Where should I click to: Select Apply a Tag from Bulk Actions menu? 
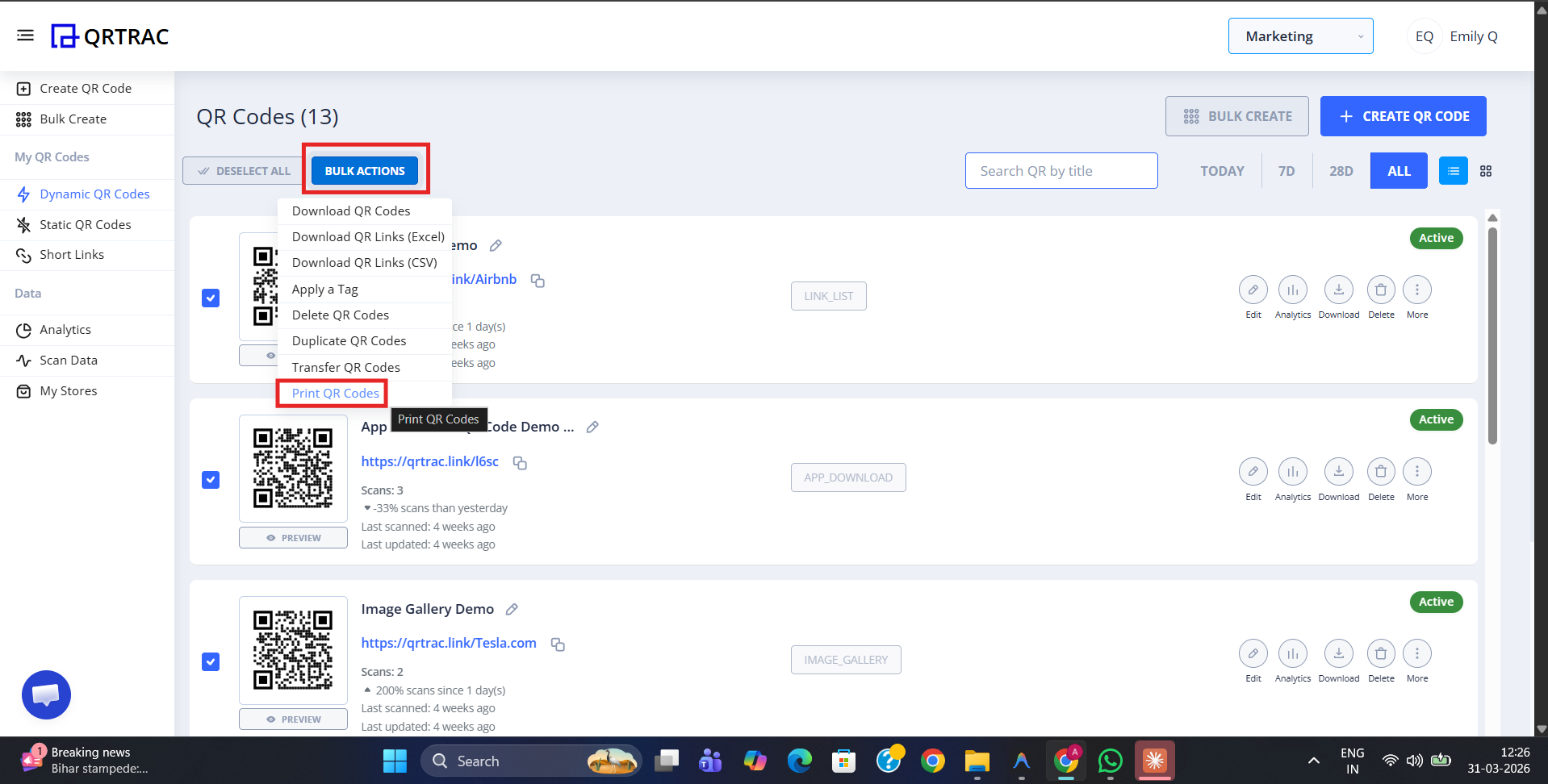[x=325, y=289]
